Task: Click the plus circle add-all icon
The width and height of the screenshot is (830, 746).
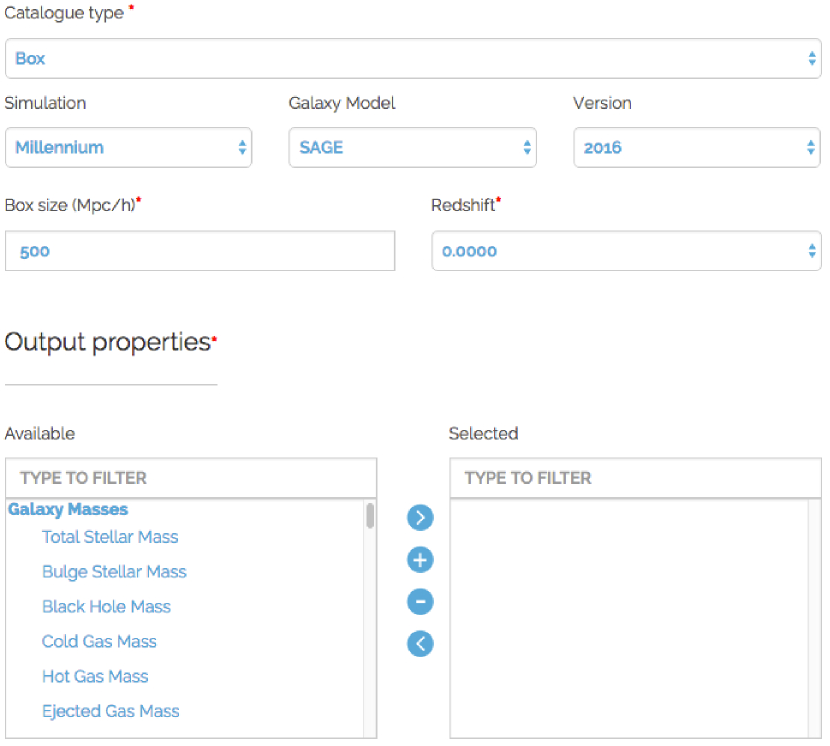Action: tap(420, 560)
